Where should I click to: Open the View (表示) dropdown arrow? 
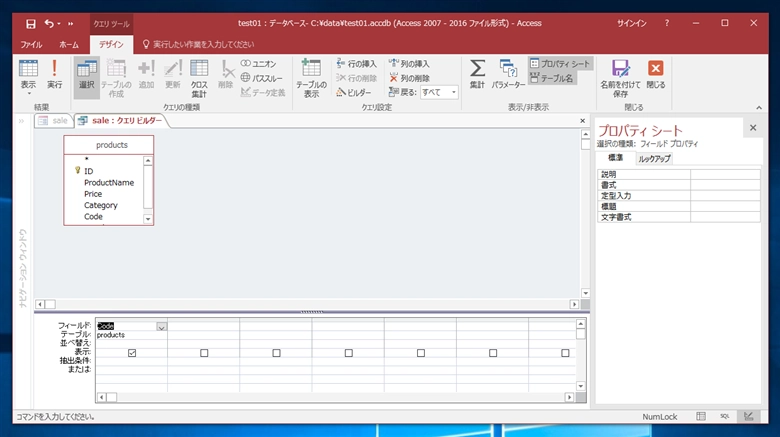coord(28,94)
